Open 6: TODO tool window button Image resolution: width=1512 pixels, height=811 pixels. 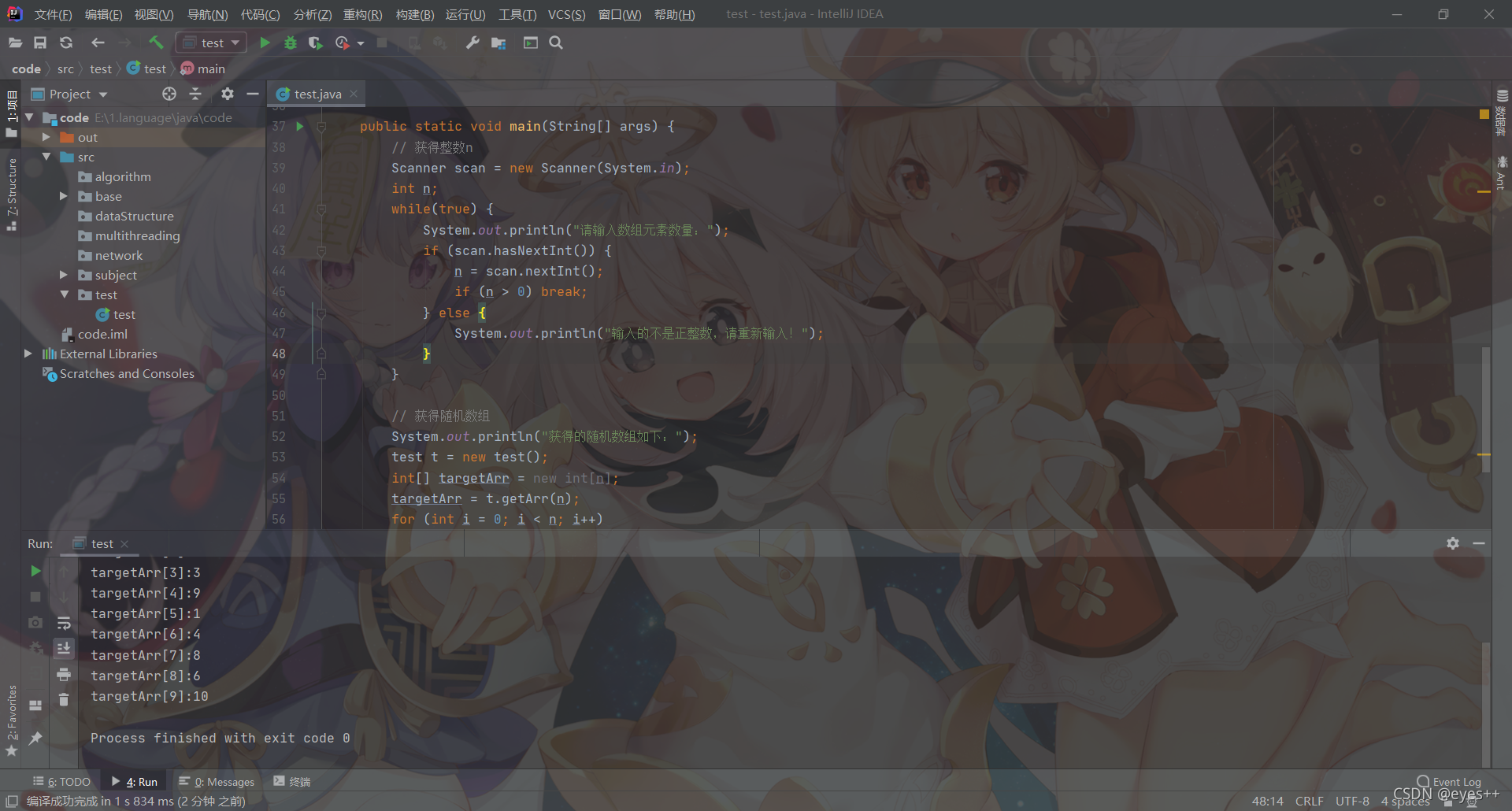[62, 782]
